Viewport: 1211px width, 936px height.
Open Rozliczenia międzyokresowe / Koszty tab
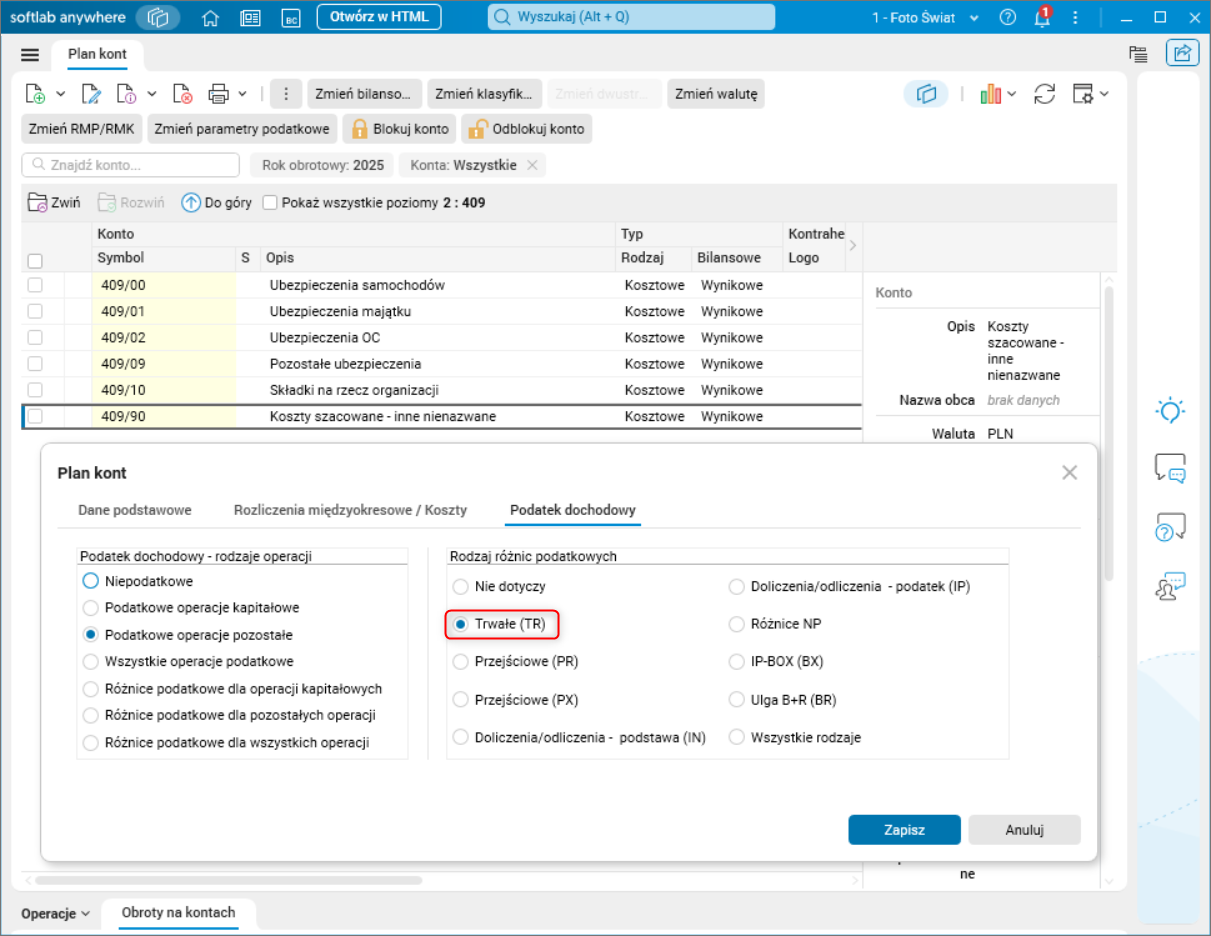[x=350, y=510]
